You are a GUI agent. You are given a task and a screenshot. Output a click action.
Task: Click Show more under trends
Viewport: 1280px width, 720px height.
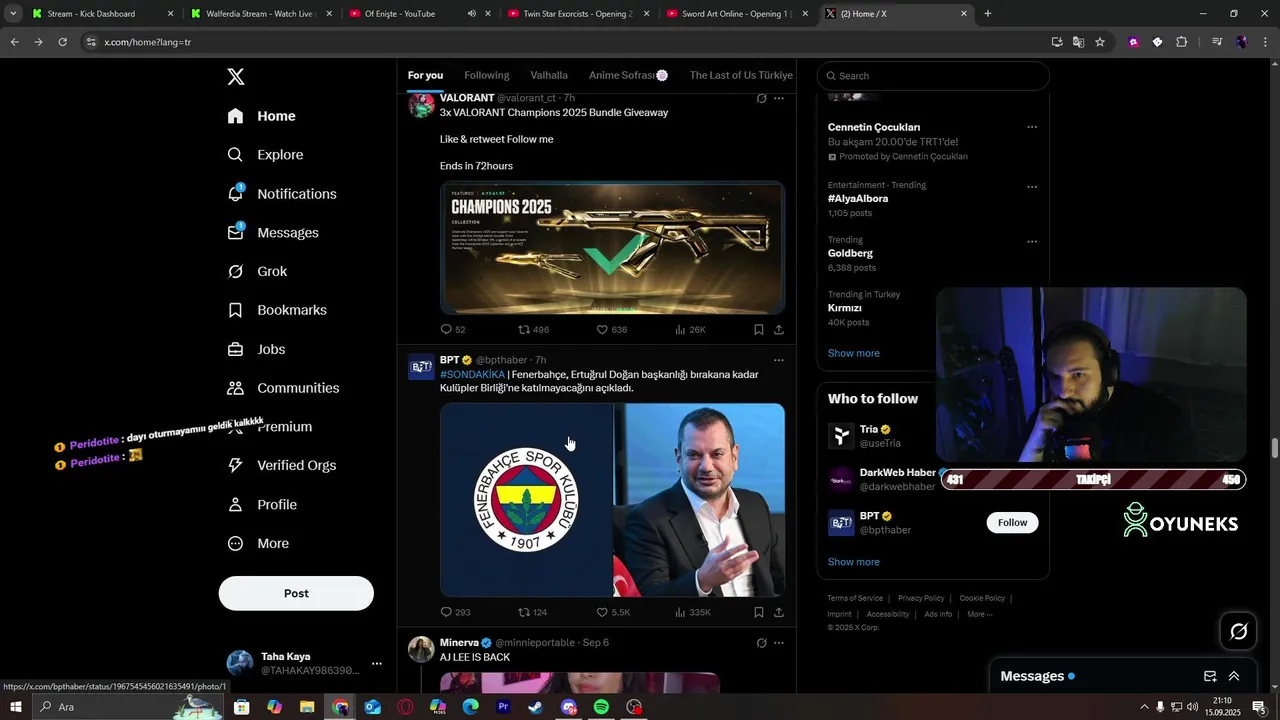point(854,353)
